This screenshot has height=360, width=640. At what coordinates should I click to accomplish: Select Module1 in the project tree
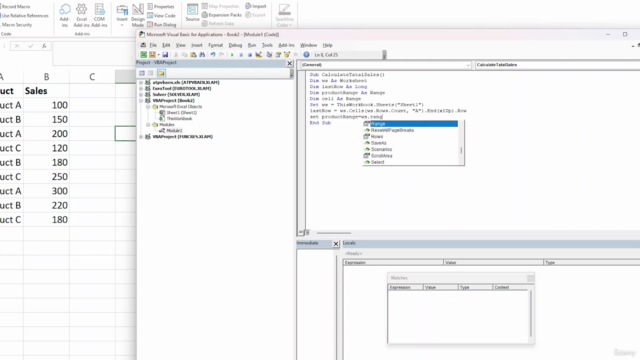(174, 131)
